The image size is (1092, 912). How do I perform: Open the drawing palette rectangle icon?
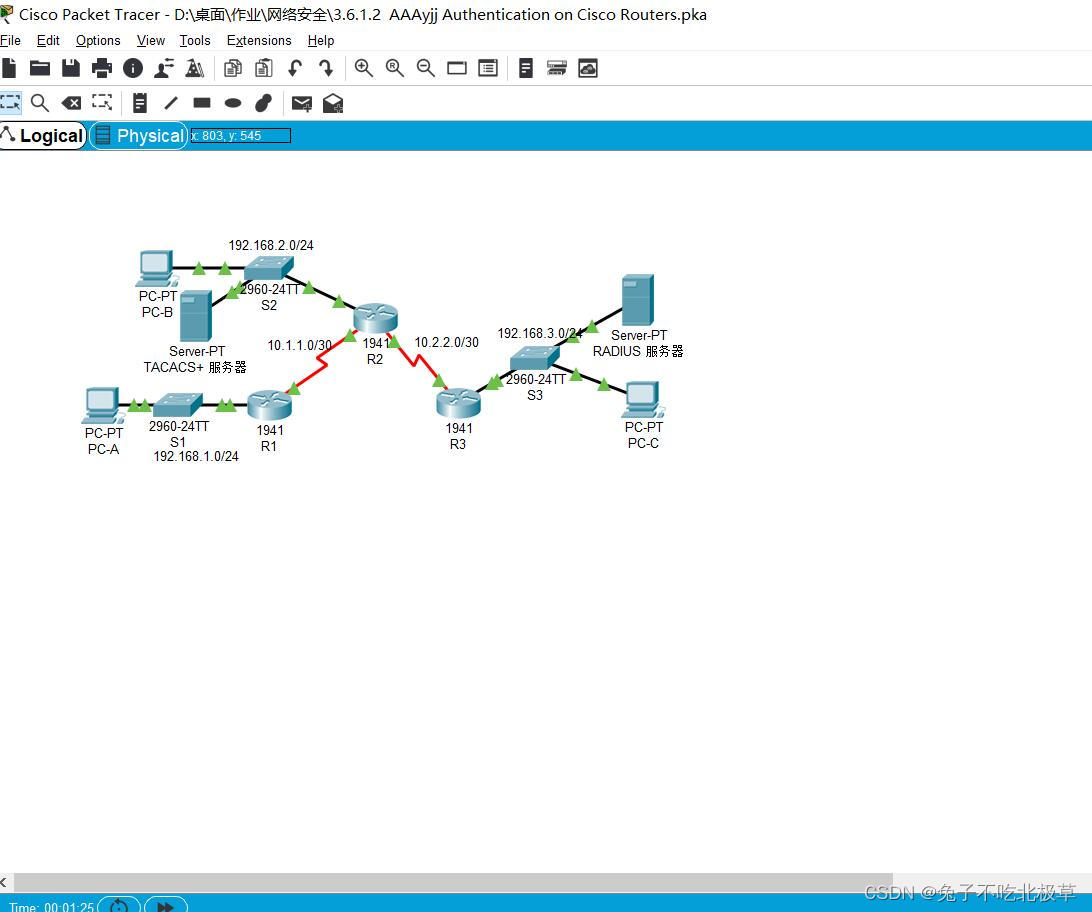click(457, 68)
